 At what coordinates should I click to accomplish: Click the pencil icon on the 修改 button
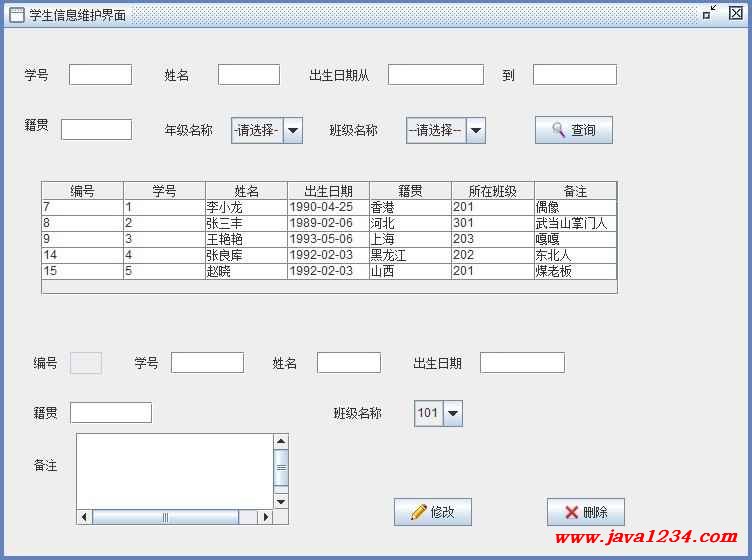(418, 512)
